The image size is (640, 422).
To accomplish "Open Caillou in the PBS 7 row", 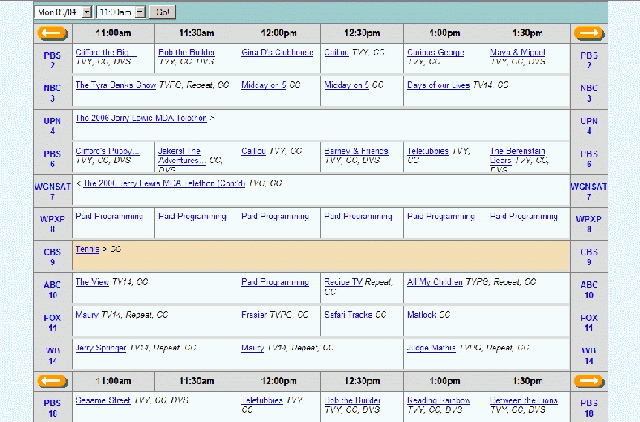I will pos(336,52).
